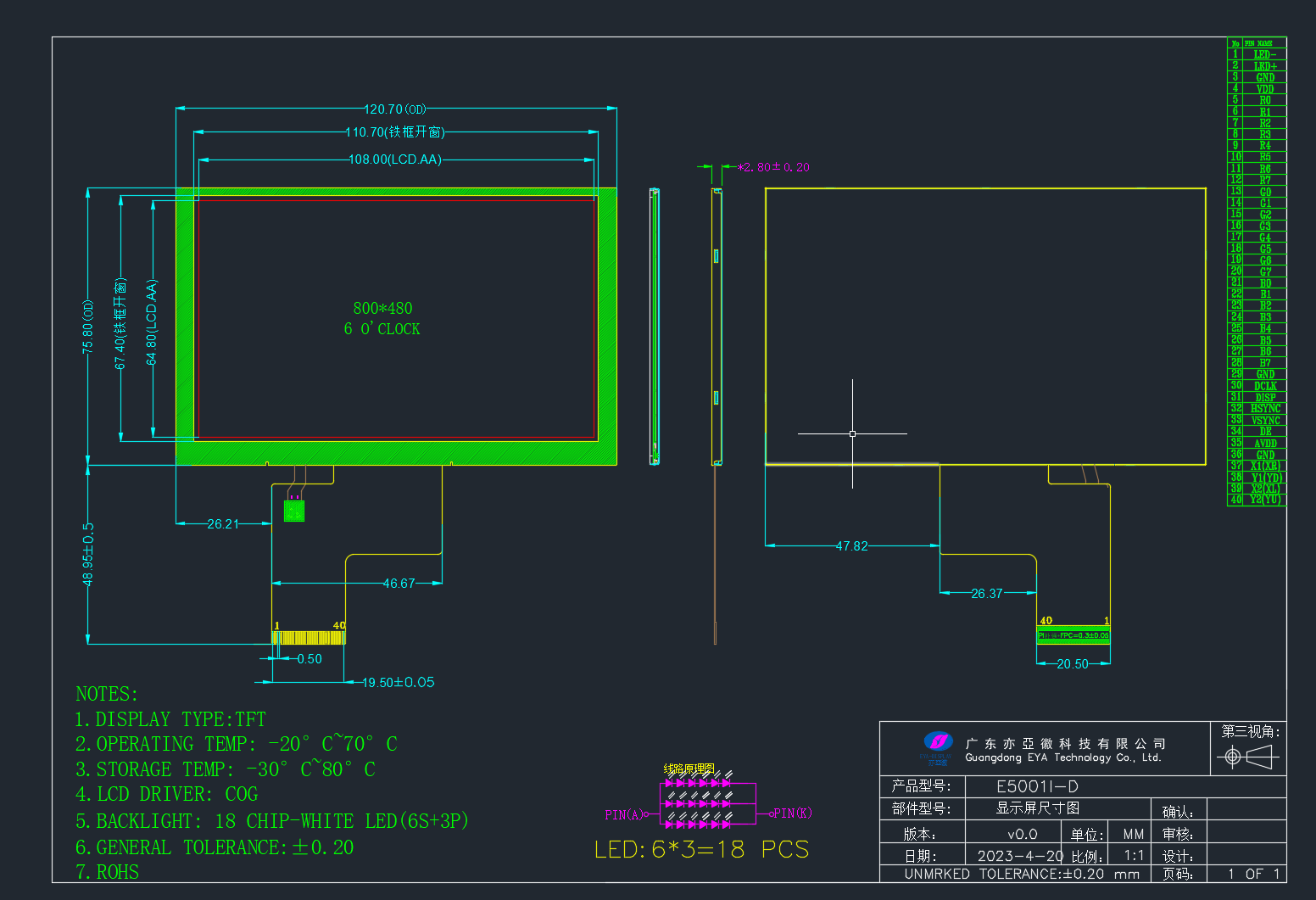Screen dimensions: 1316x900
Task: Select the page count 1 OF 1
Action: click(x=1253, y=874)
